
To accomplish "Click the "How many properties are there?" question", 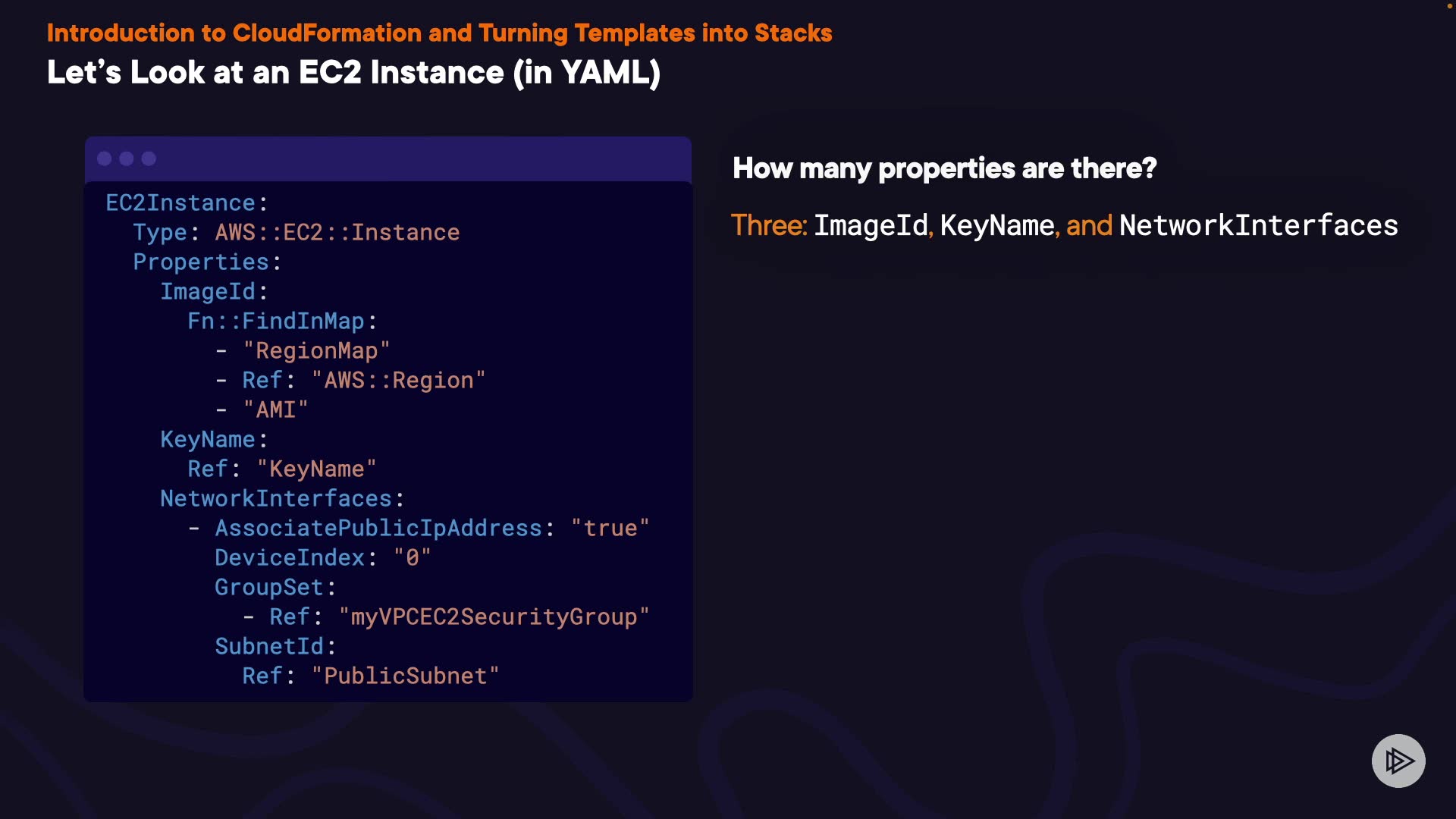I will [944, 168].
